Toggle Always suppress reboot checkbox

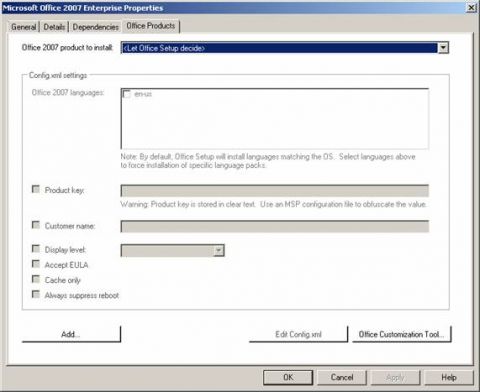tap(36, 294)
